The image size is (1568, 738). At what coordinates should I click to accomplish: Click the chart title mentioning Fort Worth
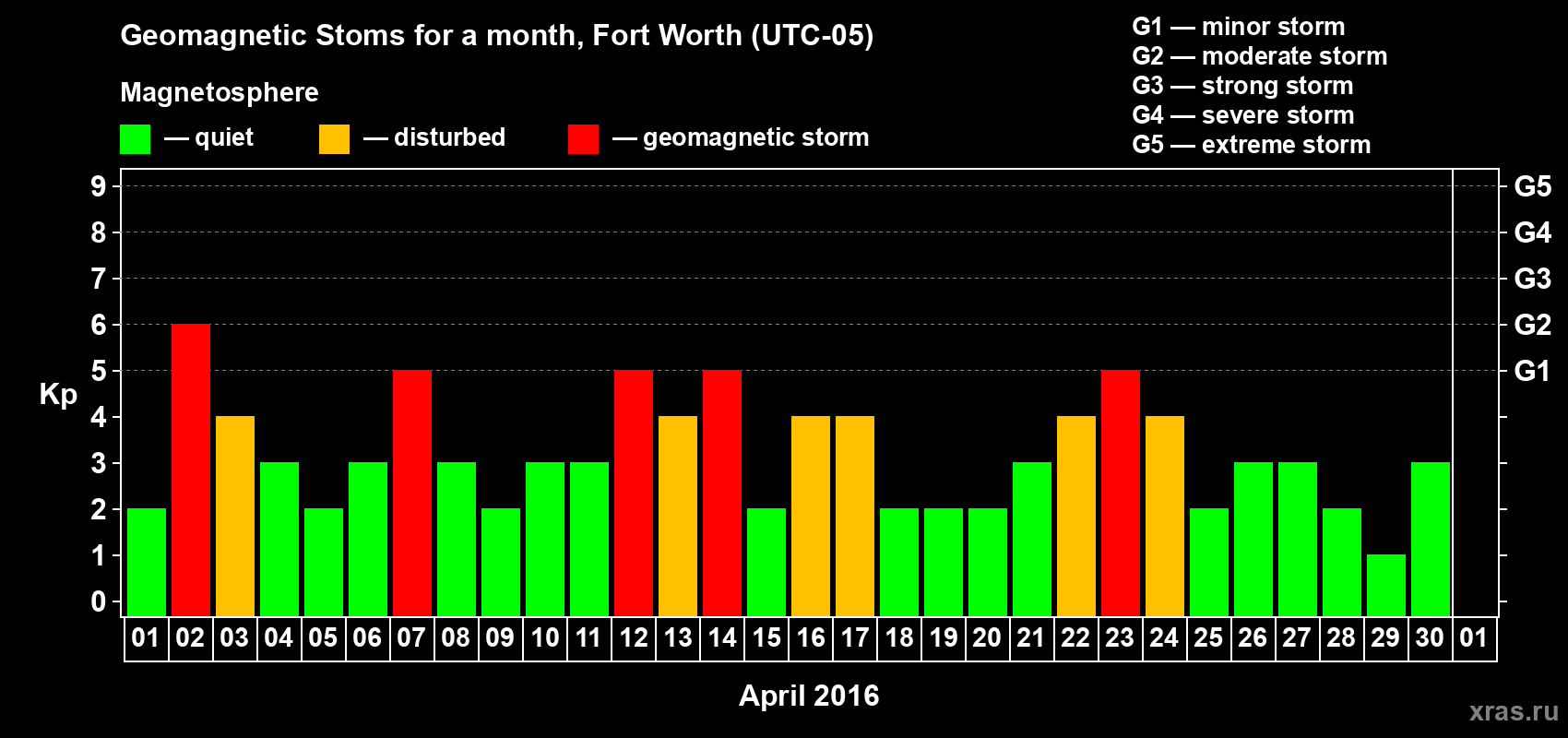pos(497,36)
